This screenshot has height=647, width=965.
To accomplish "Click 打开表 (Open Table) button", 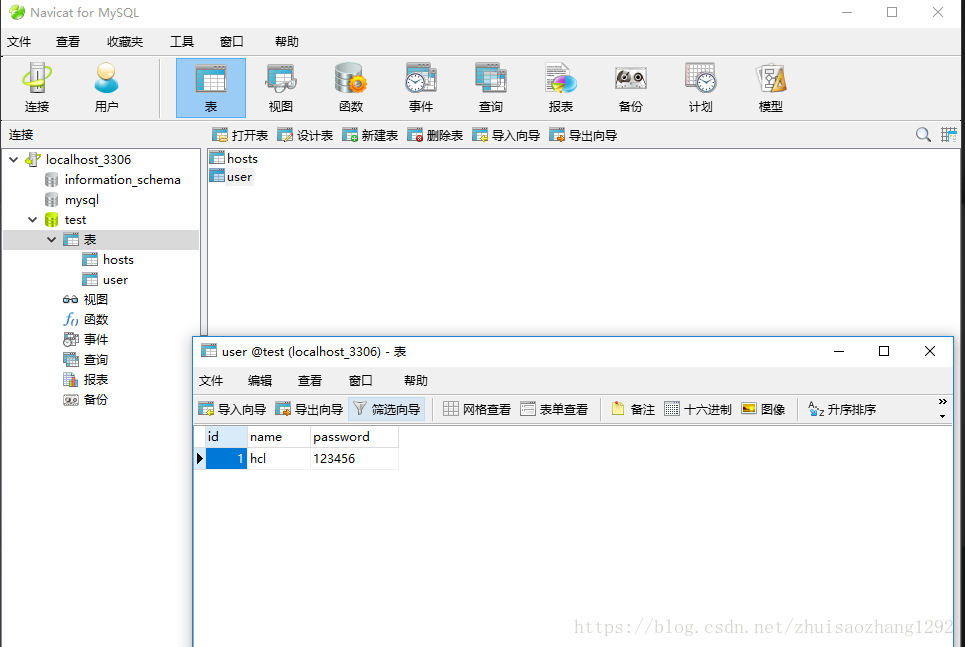I will pyautogui.click(x=240, y=135).
